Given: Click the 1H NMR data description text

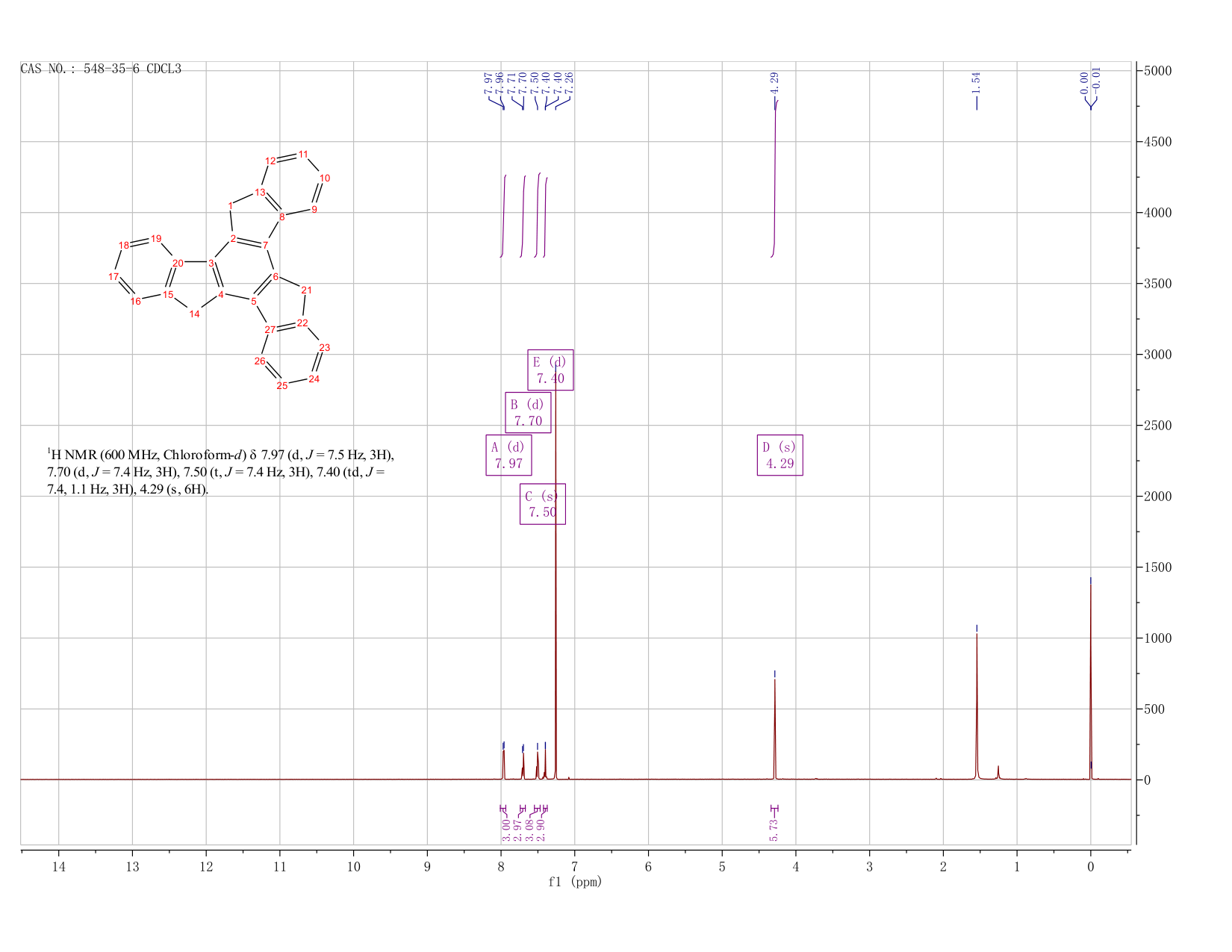Looking at the screenshot, I should click(x=220, y=472).
